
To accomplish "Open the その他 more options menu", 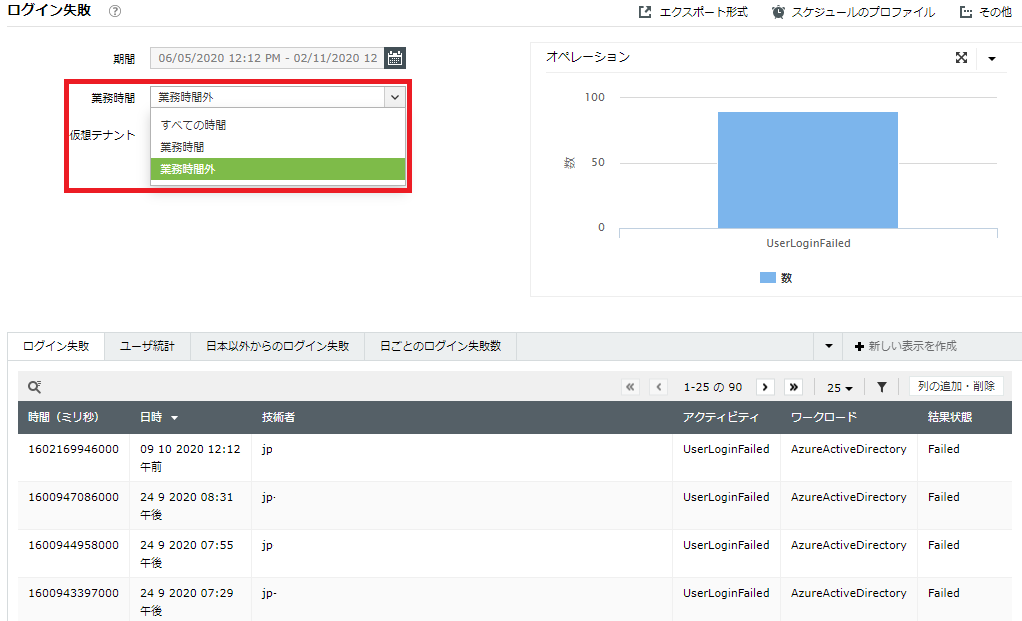I will 986,12.
